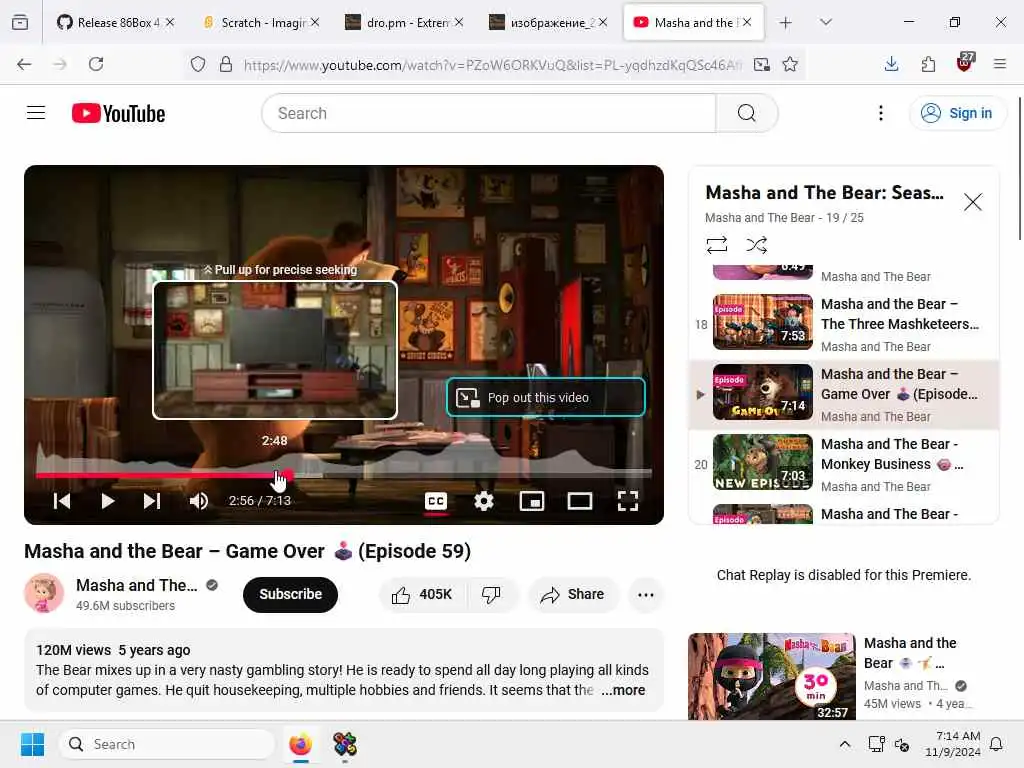Image resolution: width=1024 pixels, height=768 pixels.
Task: Open uBlock Origin extension icon
Action: click(965, 63)
